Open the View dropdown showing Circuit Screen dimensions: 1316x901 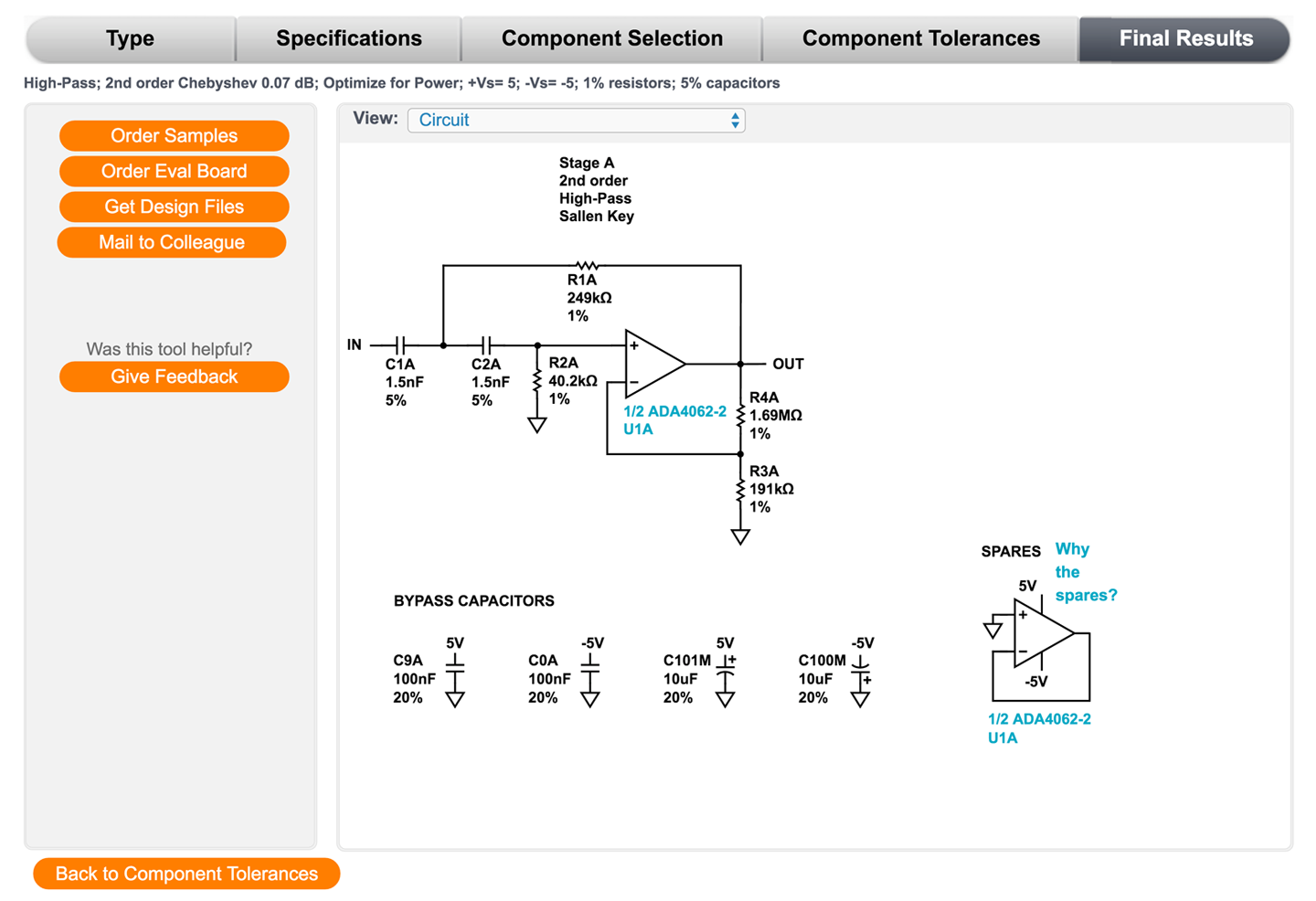tap(576, 120)
